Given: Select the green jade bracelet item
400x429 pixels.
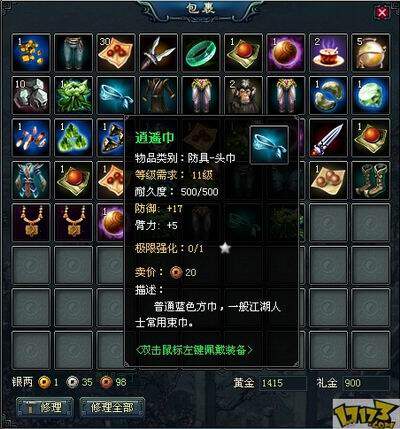Looking at the screenshot, I should (201, 53).
